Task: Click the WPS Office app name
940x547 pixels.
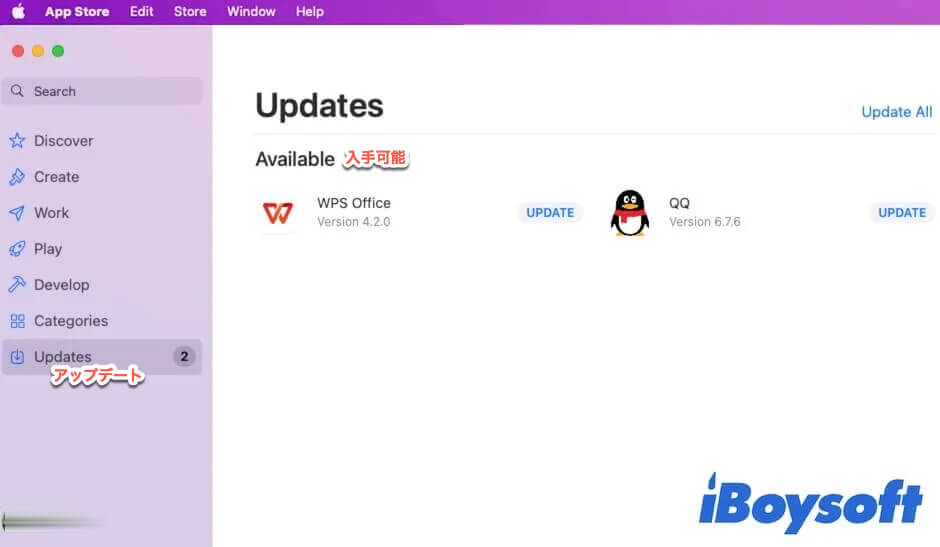Action: click(354, 203)
